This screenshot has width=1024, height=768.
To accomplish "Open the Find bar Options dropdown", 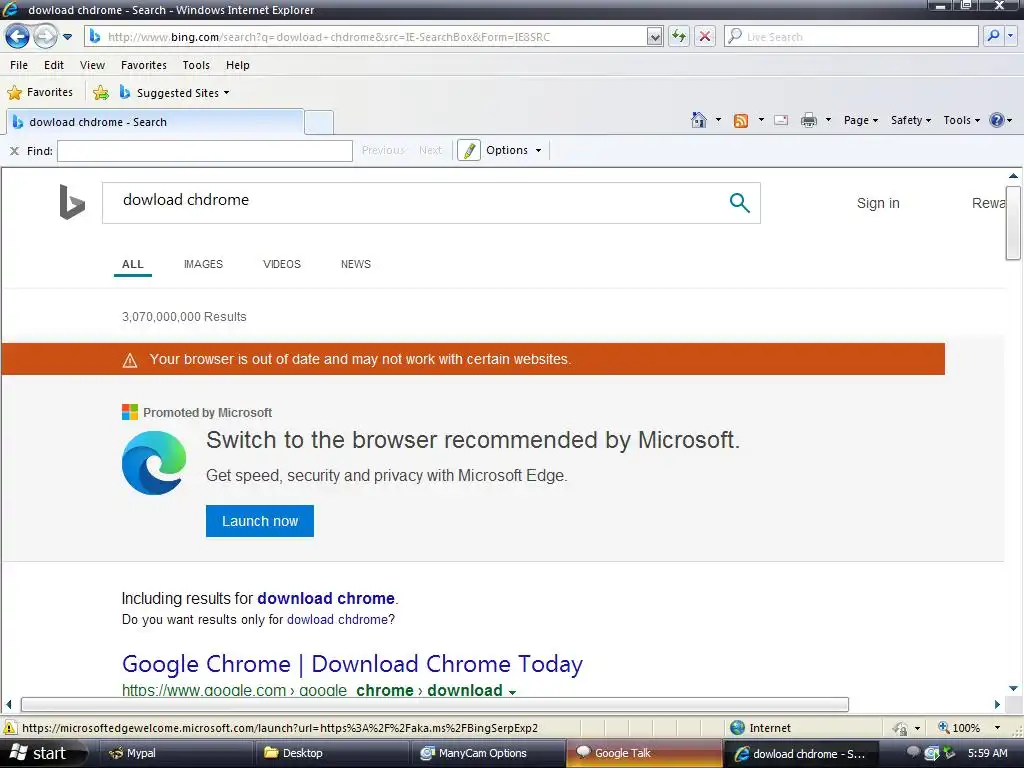I will tap(514, 150).
